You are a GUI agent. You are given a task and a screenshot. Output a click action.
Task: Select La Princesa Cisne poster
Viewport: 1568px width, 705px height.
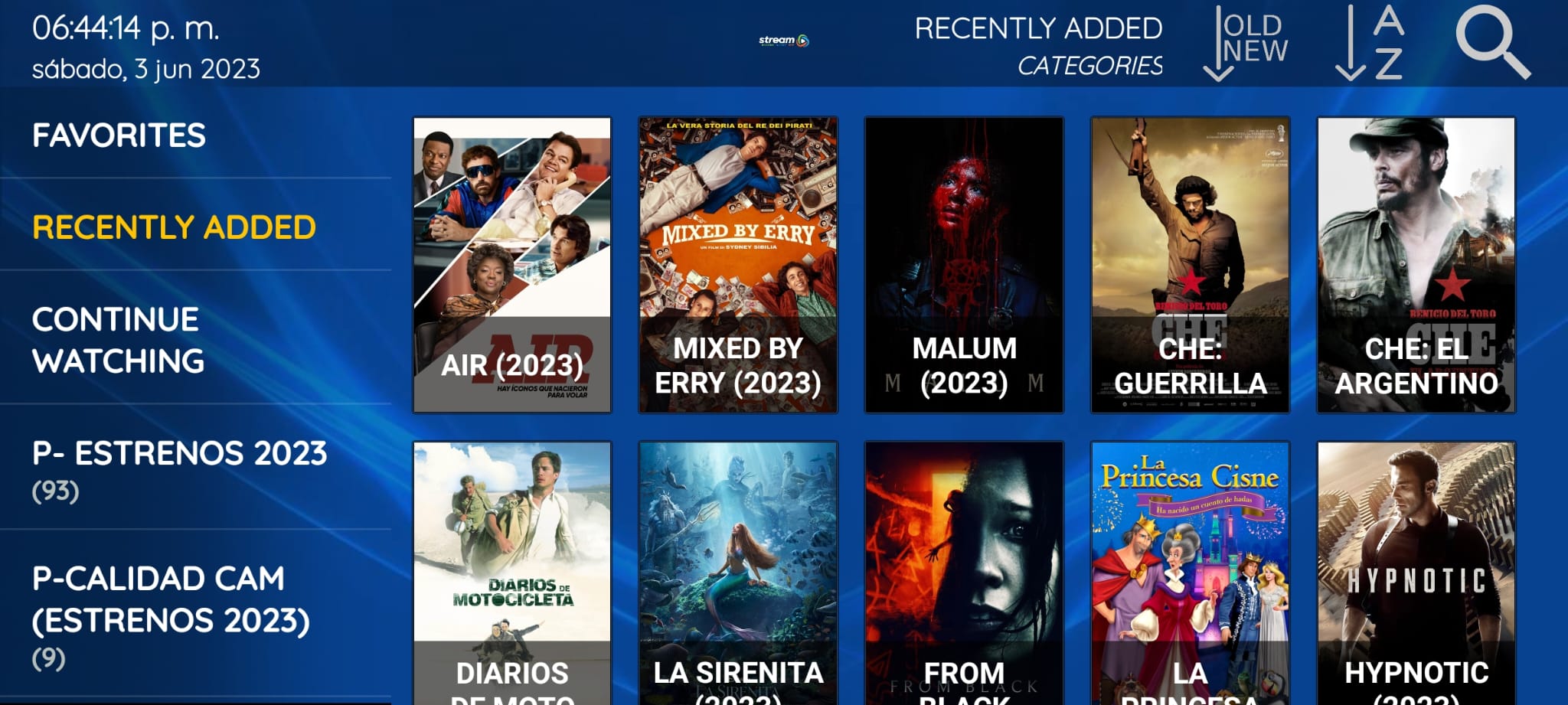[x=1190, y=573]
